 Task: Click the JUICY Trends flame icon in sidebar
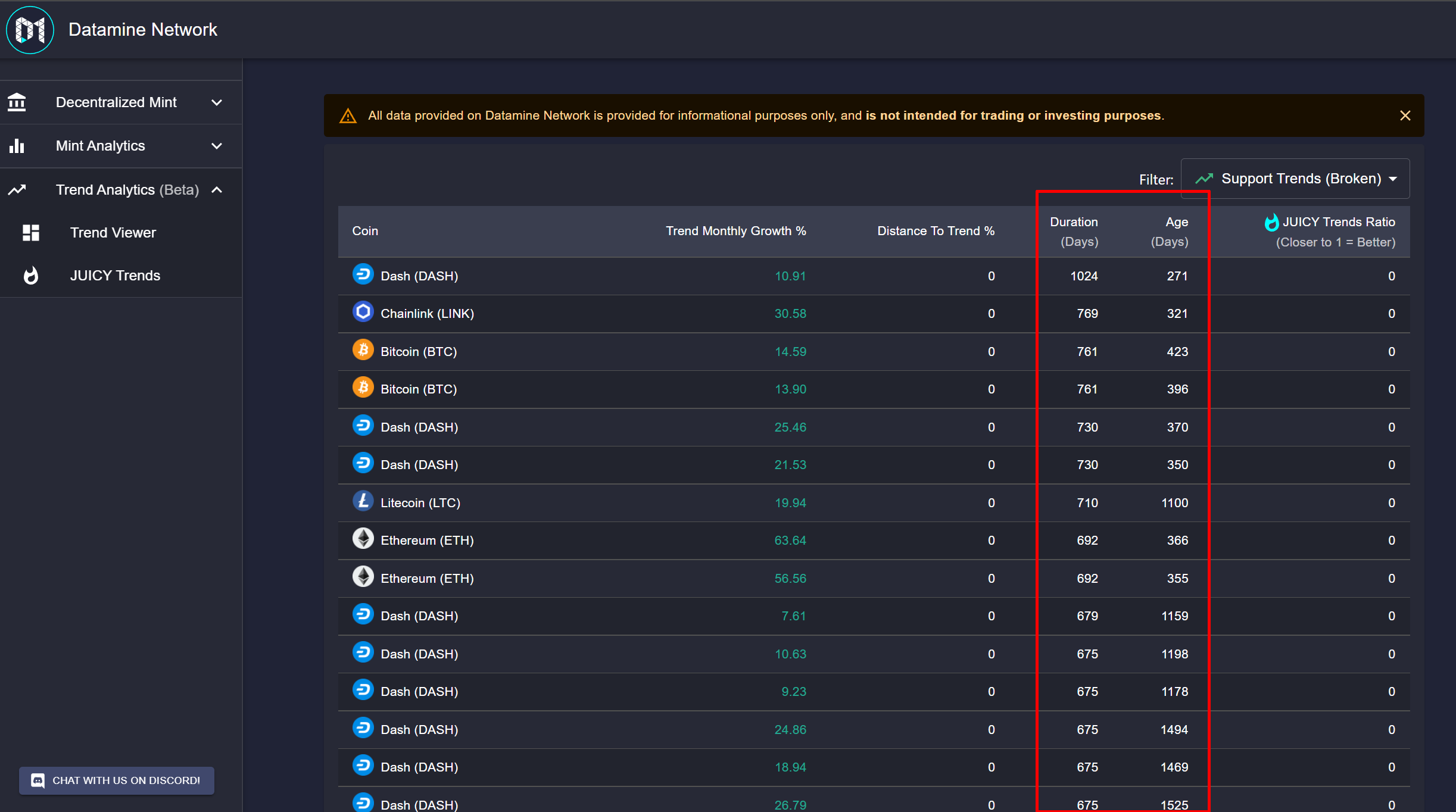point(31,276)
